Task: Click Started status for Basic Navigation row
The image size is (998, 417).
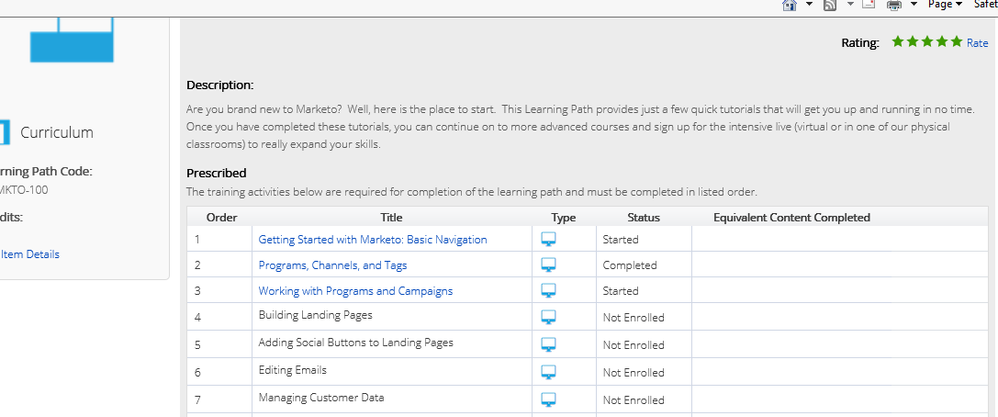Action: 621,239
